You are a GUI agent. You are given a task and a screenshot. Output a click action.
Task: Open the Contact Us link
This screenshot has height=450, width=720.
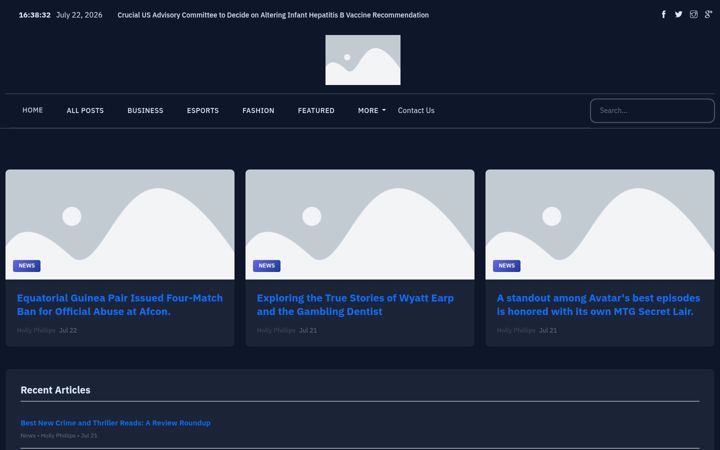pyautogui.click(x=416, y=111)
